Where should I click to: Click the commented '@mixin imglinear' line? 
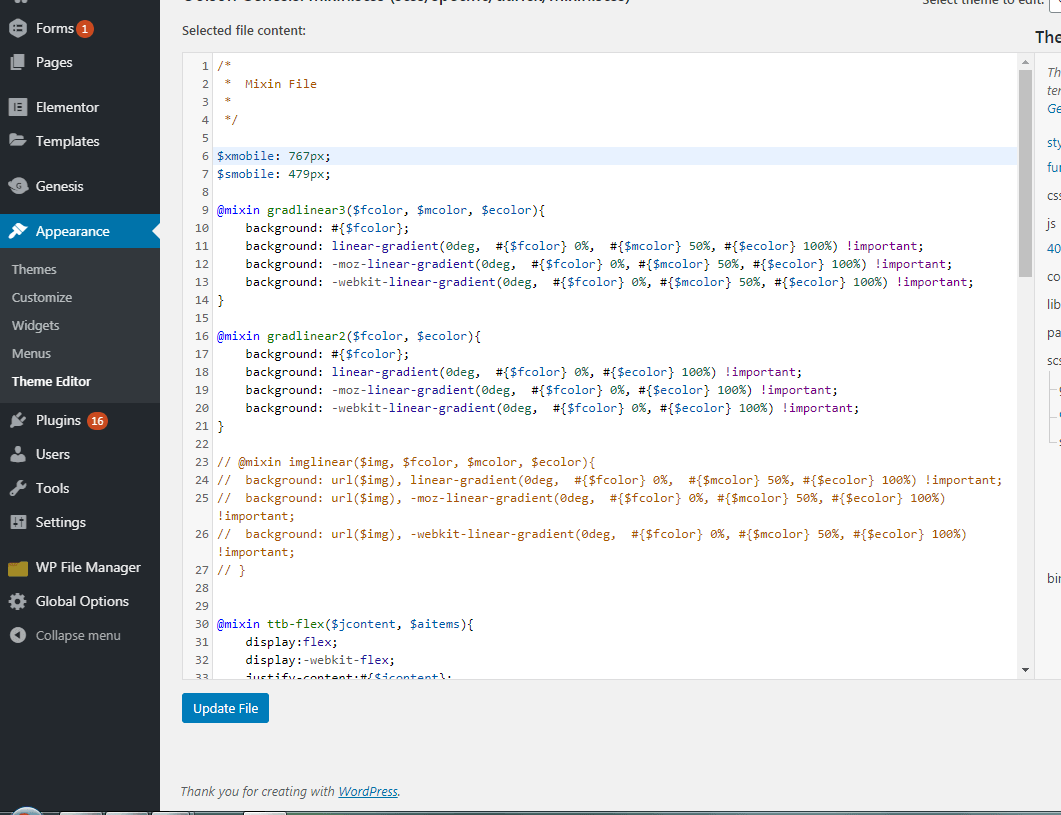click(x=406, y=462)
